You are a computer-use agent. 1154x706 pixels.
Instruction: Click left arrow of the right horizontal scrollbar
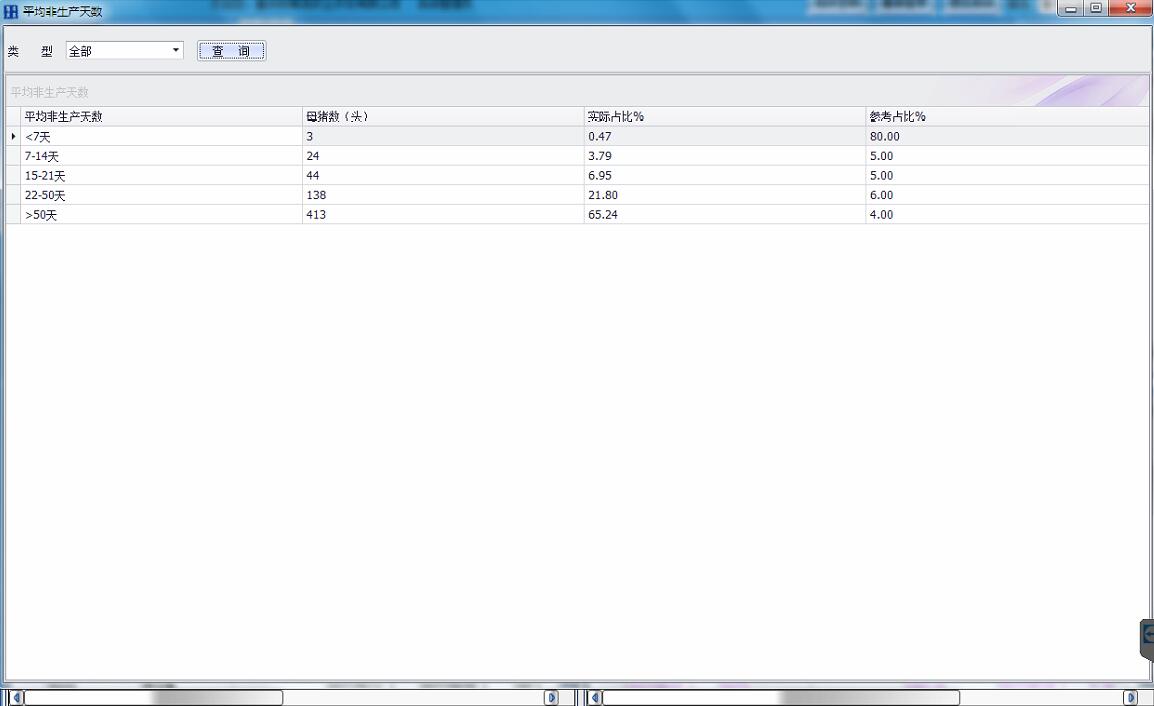point(595,697)
